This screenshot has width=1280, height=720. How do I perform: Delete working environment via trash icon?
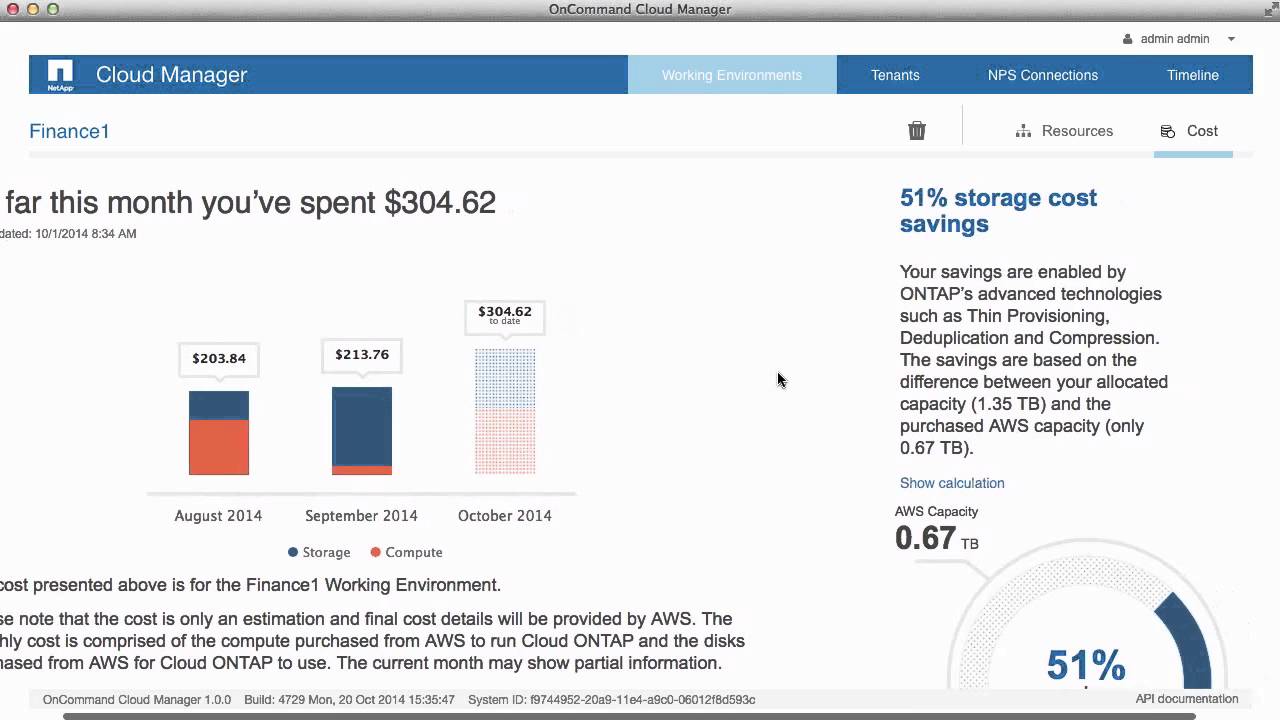point(917,131)
